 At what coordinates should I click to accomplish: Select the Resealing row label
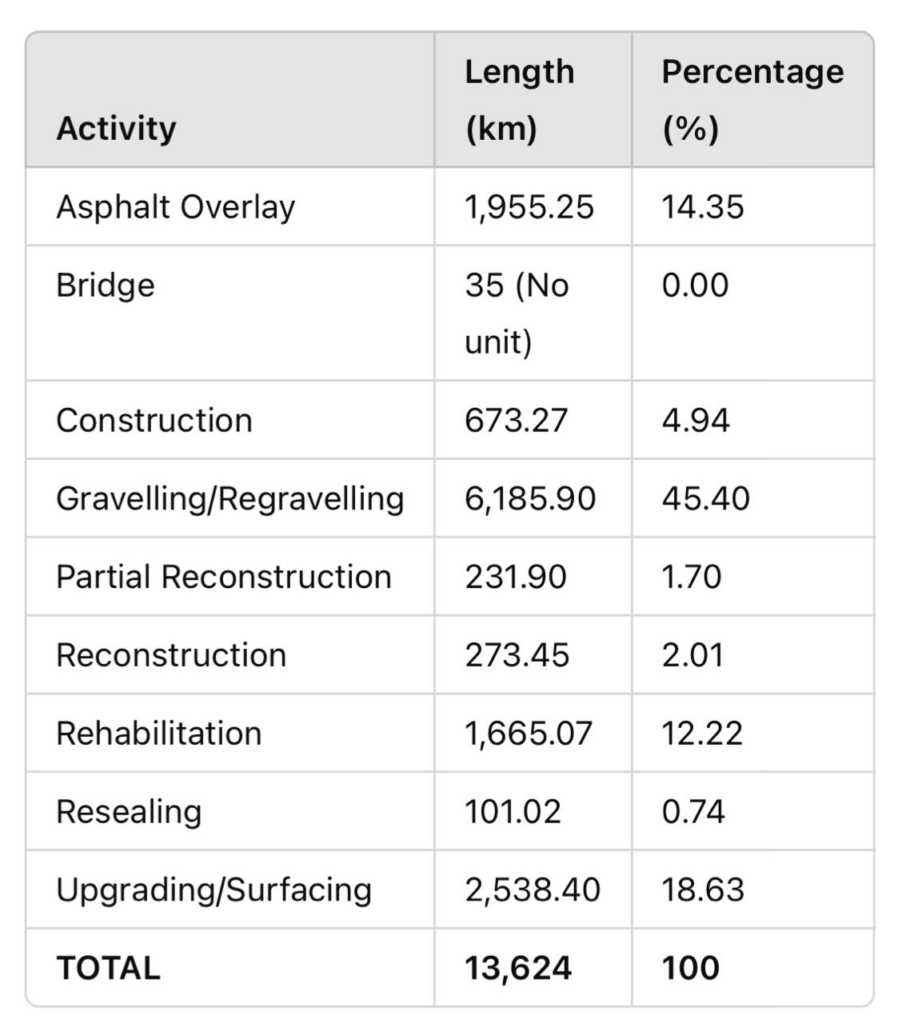(x=129, y=811)
